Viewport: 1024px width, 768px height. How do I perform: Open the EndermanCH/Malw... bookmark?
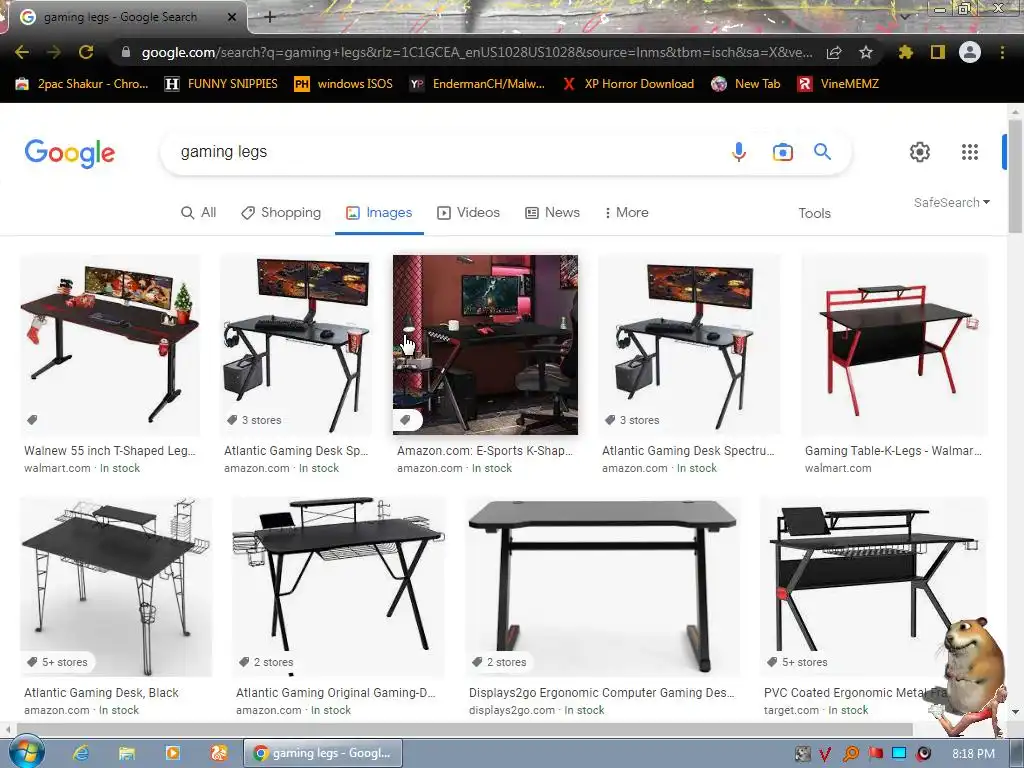477,84
